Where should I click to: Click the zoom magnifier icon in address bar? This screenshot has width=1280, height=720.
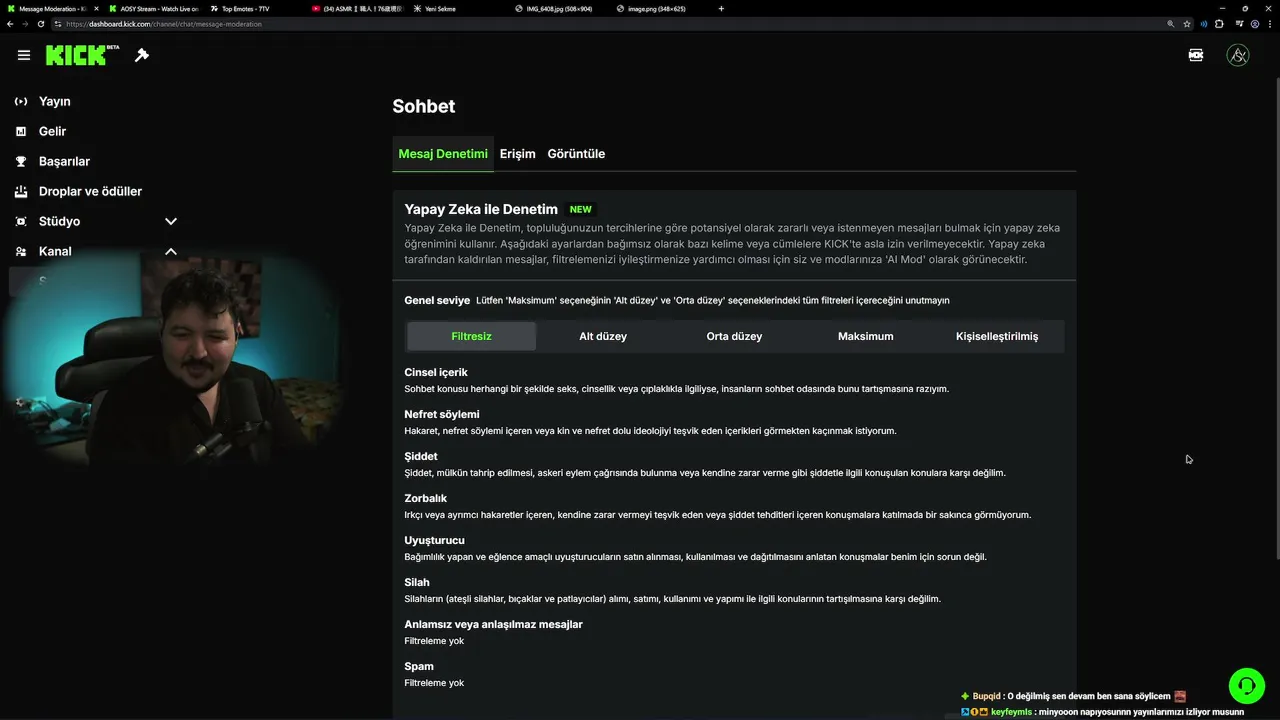click(x=1171, y=24)
